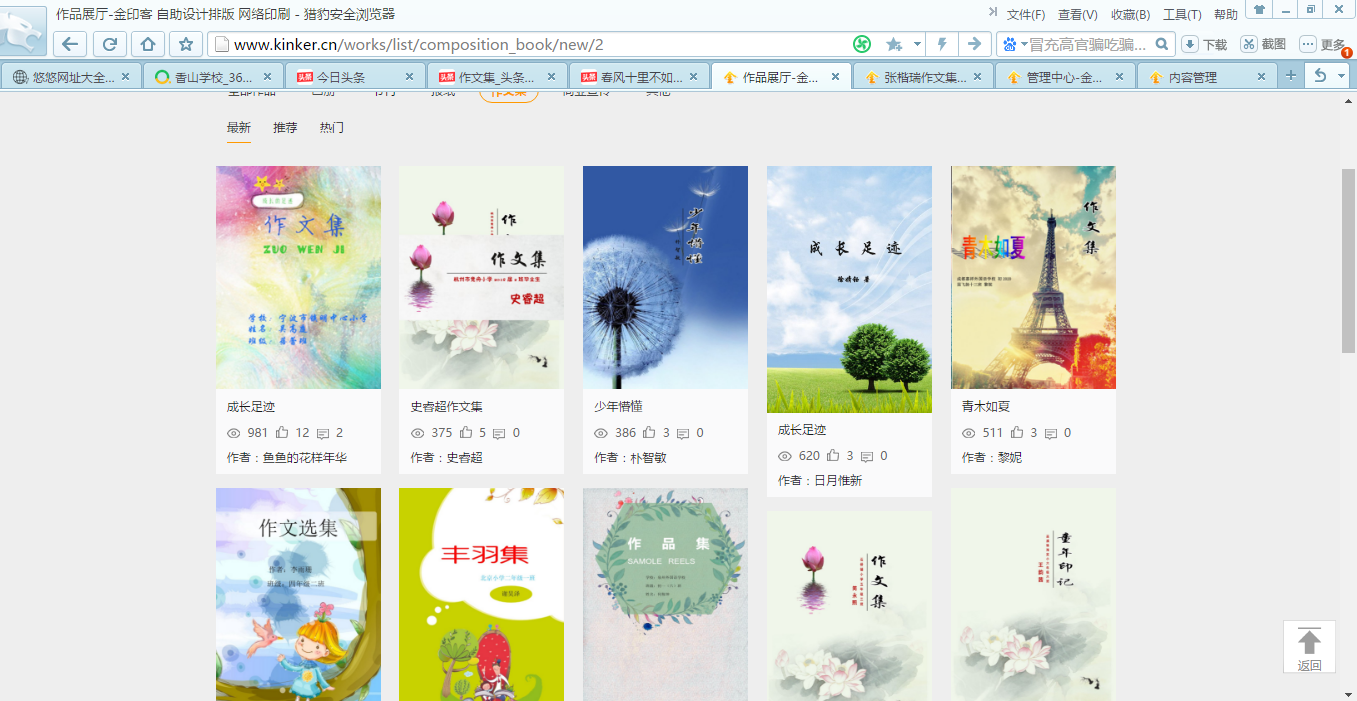Open the 文件(F) menu
This screenshot has width=1357, height=701.
pos(1026,15)
